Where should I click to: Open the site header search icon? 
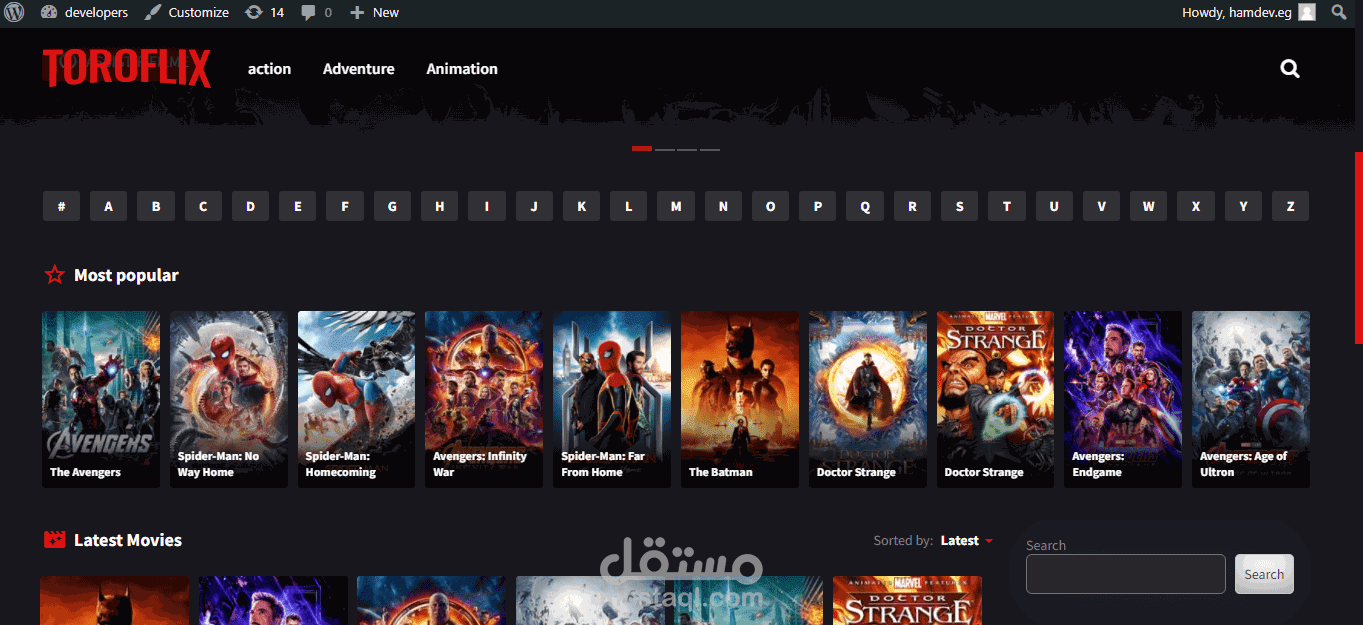pos(1290,69)
